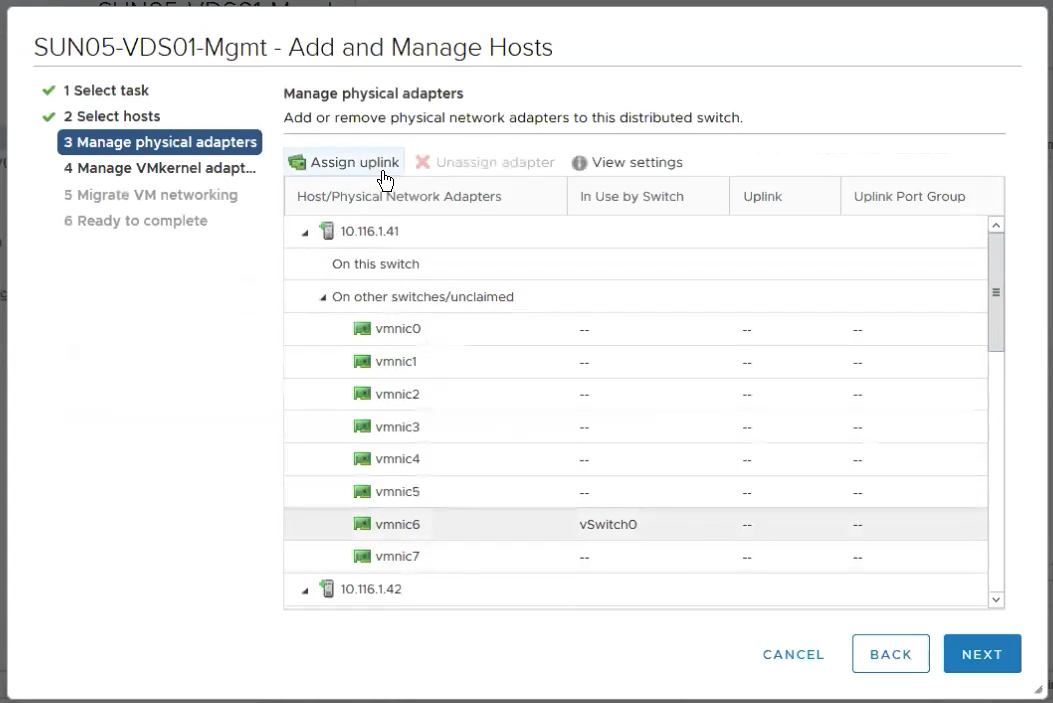Click the 10.116.1.42 host label
The width and height of the screenshot is (1053, 703).
pyautogui.click(x=371, y=589)
